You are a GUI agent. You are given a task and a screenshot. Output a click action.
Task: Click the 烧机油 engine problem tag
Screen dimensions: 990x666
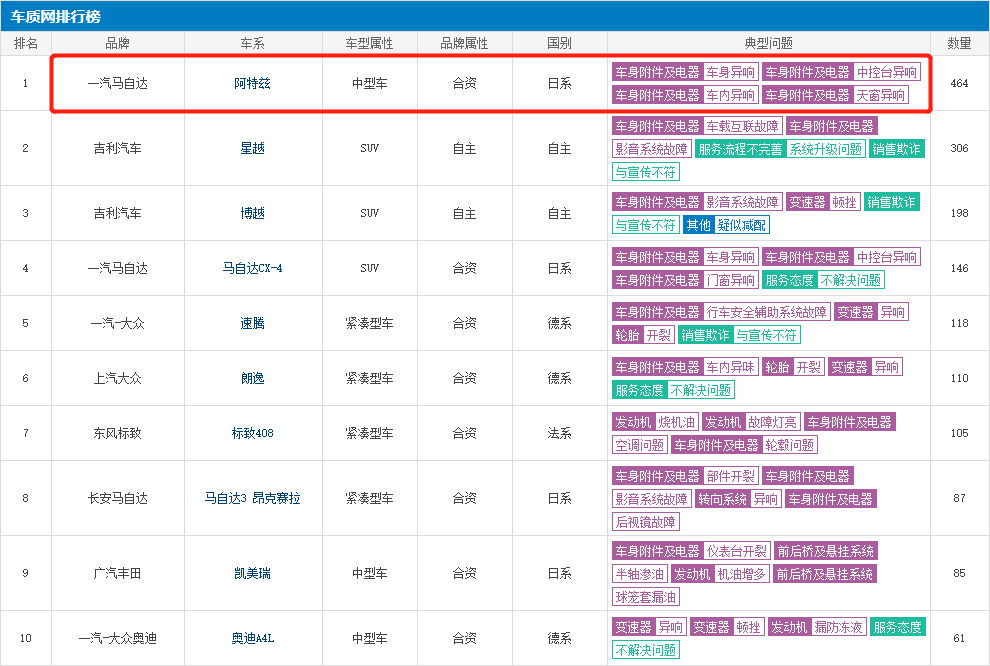tap(677, 422)
